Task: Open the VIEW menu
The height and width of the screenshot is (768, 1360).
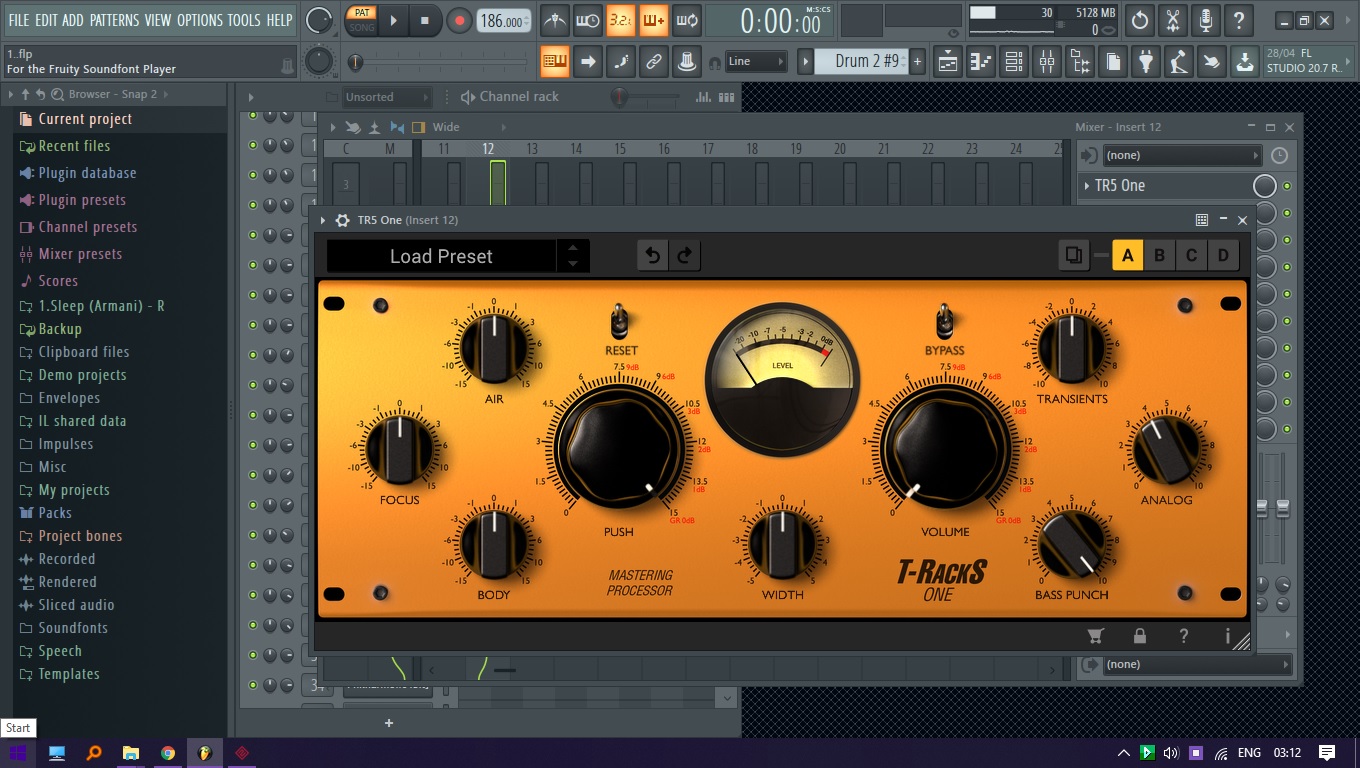Action: (158, 20)
